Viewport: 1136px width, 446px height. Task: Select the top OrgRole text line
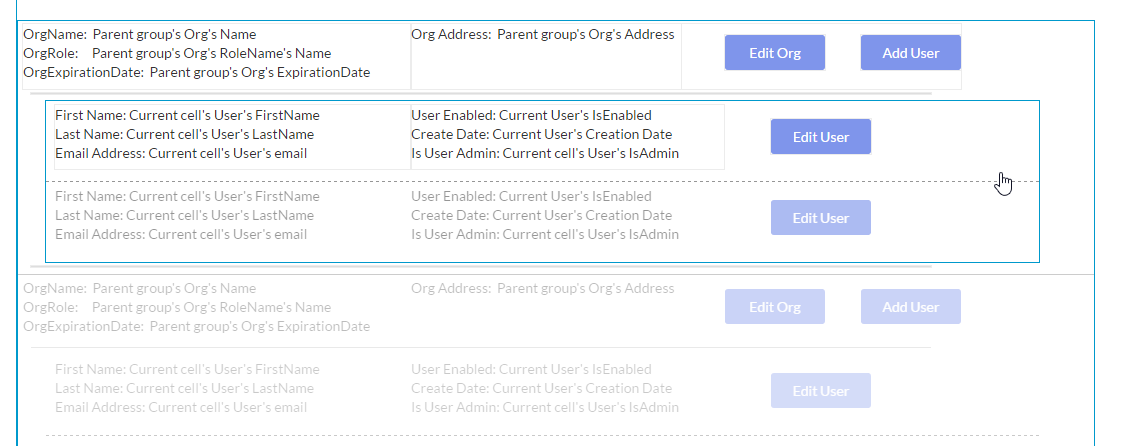coord(177,53)
